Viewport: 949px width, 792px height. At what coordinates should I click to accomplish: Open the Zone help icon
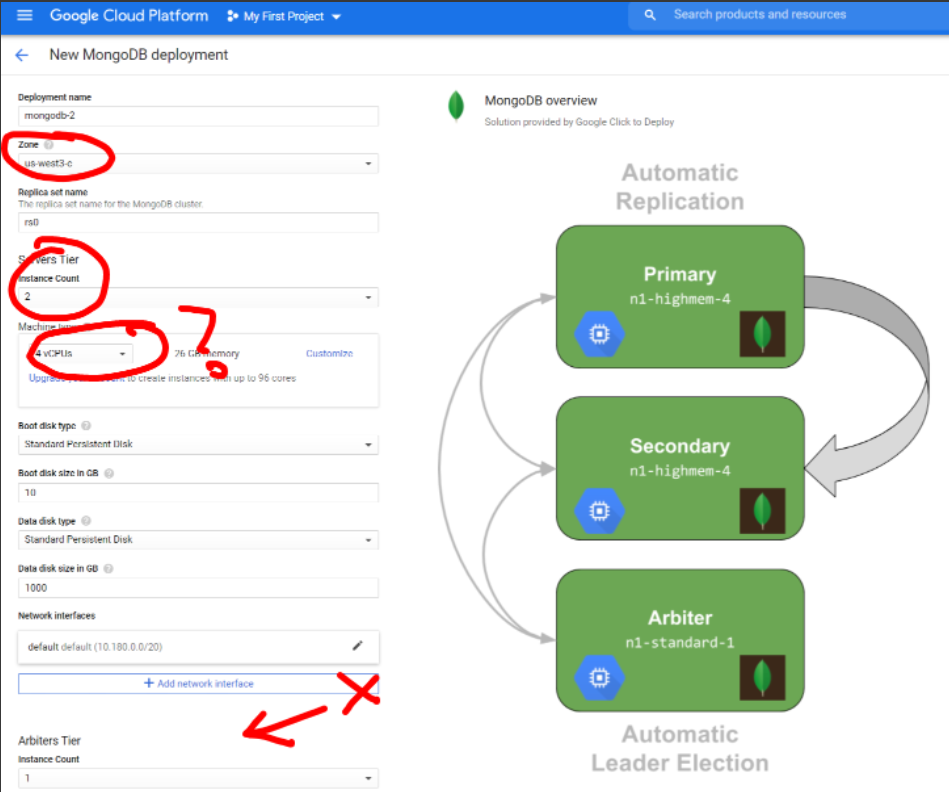point(48,145)
